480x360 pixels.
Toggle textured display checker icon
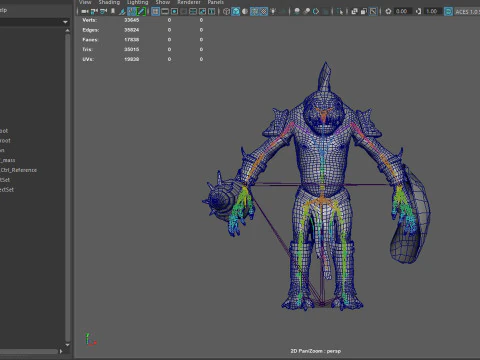[x=264, y=11]
